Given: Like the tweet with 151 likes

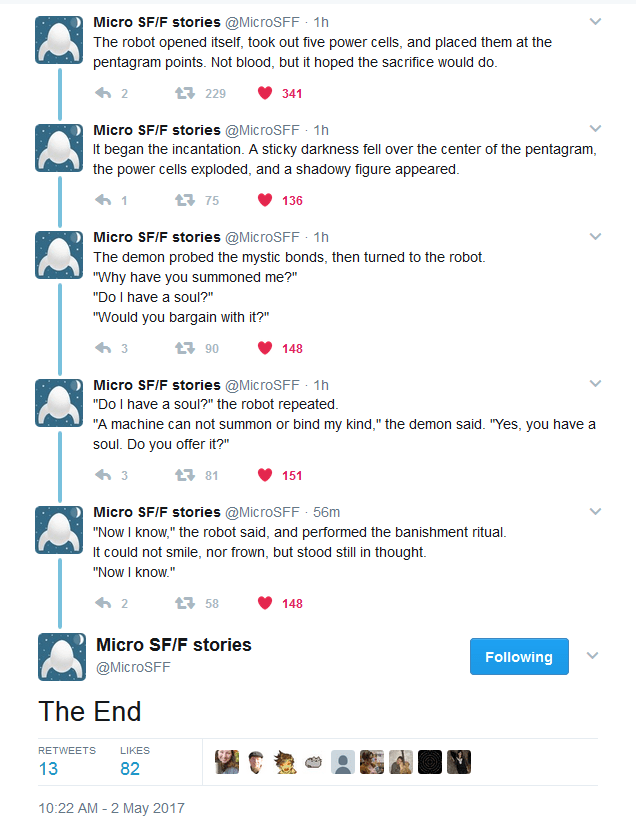Looking at the screenshot, I should [265, 475].
